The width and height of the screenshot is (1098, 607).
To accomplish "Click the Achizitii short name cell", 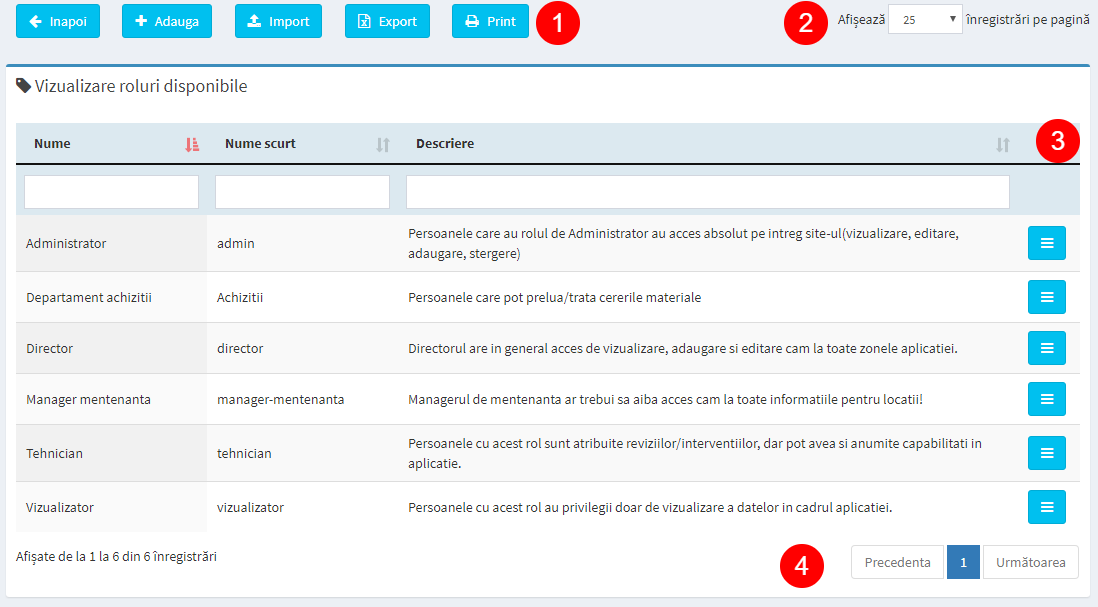I will (x=303, y=297).
